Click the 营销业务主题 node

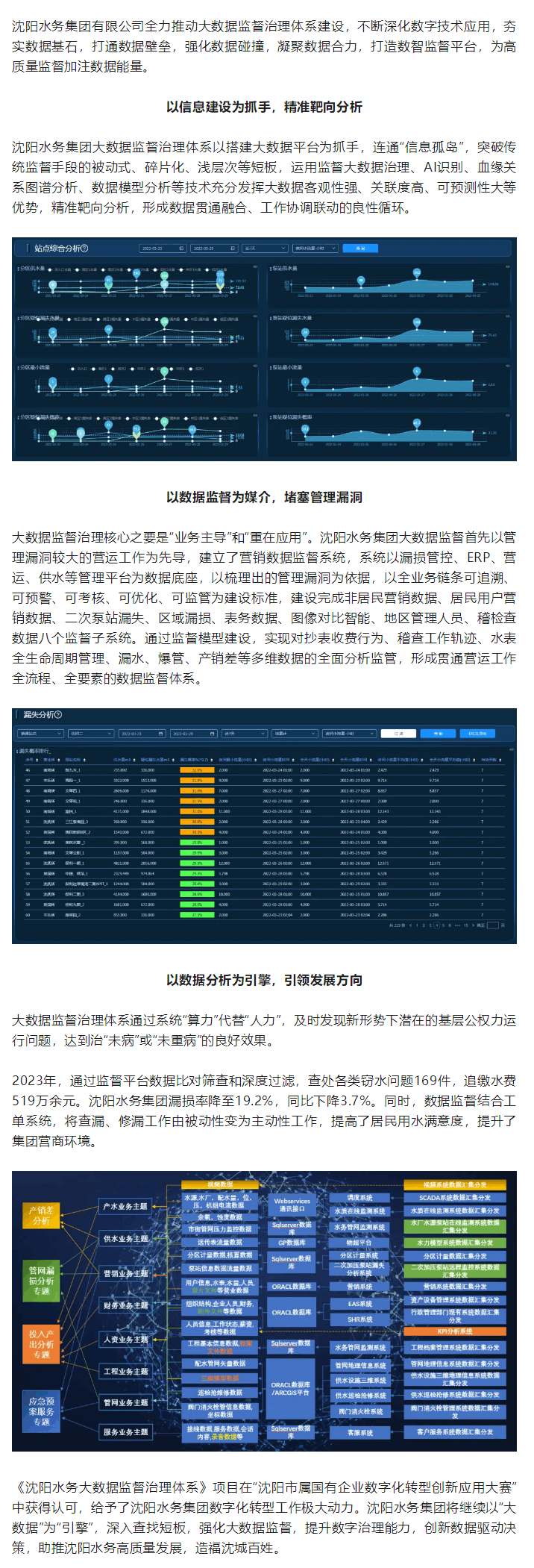click(125, 1273)
